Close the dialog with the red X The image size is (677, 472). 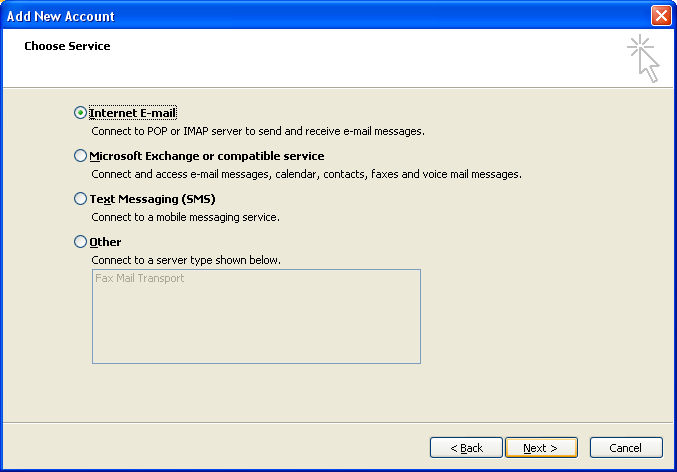point(661,16)
